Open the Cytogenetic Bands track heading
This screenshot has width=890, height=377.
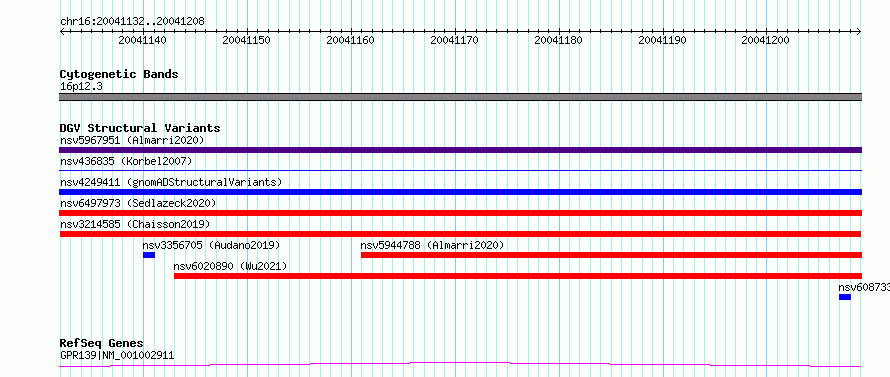click(119, 74)
